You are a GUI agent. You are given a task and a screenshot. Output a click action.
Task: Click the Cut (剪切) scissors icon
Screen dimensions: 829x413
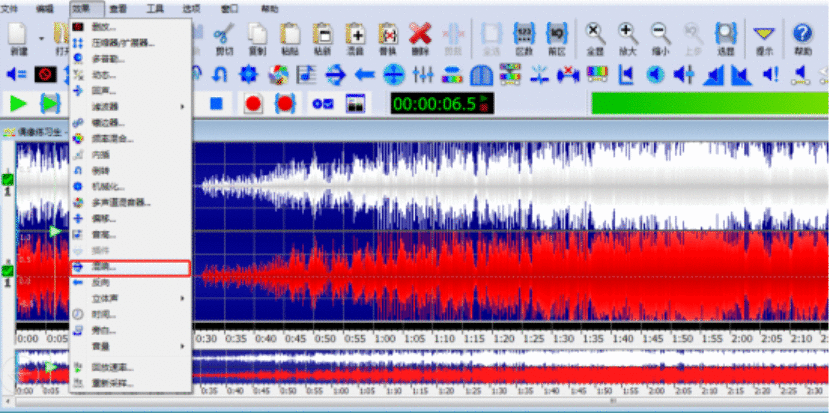coord(222,38)
